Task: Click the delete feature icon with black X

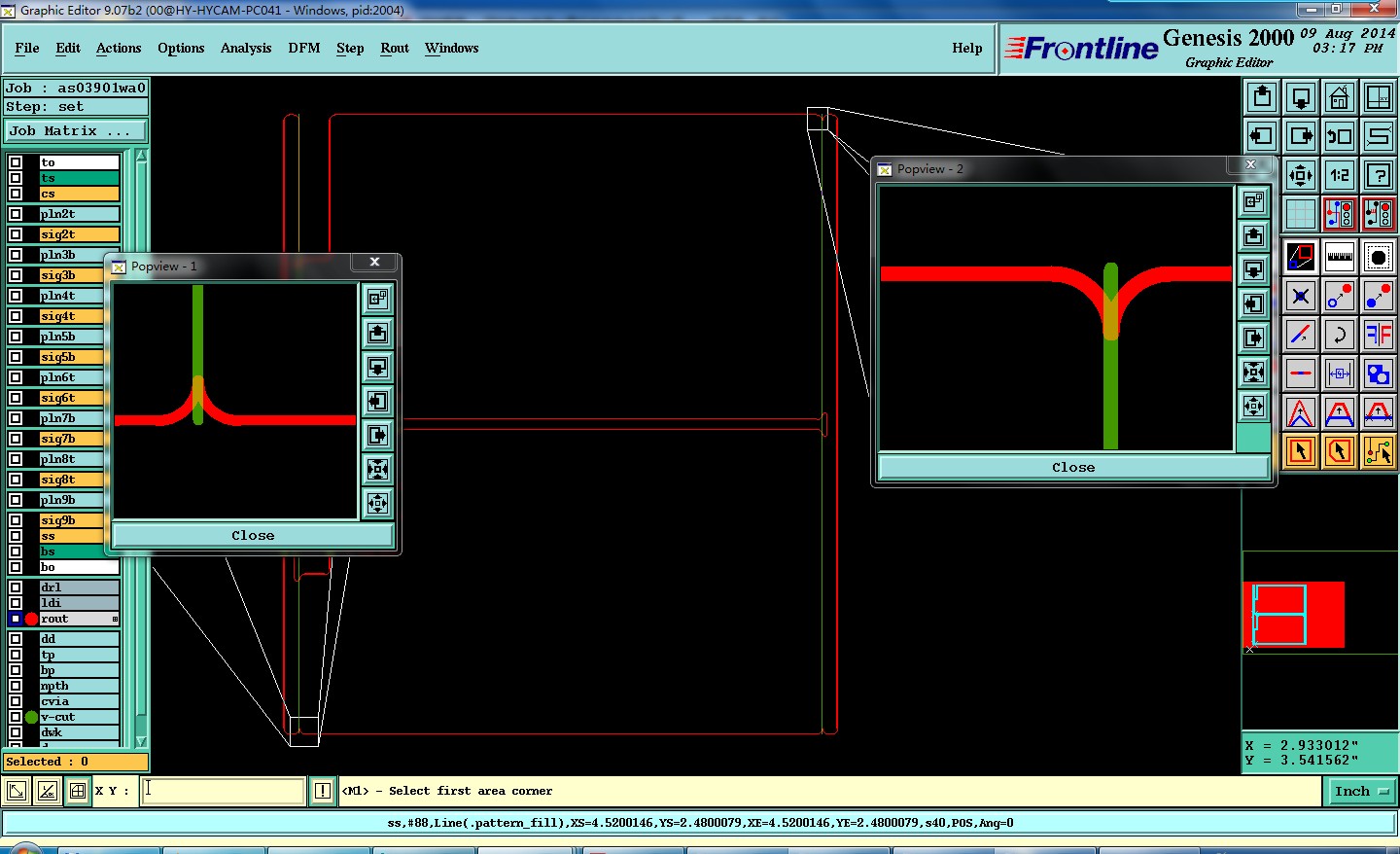Action: point(1301,296)
